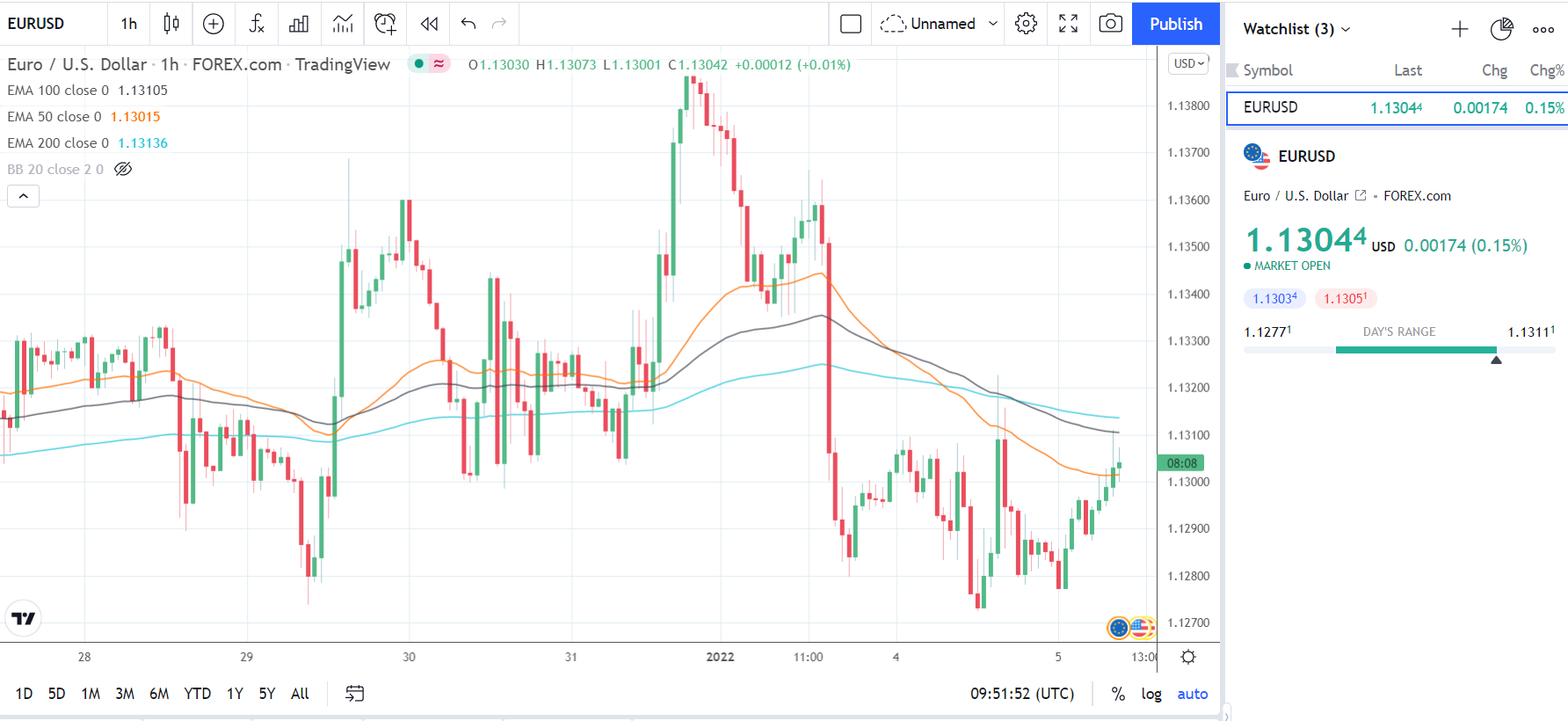Screen dimensions: 1568x721
Task: Open the financials bar chart icon
Action: pyautogui.click(x=299, y=24)
